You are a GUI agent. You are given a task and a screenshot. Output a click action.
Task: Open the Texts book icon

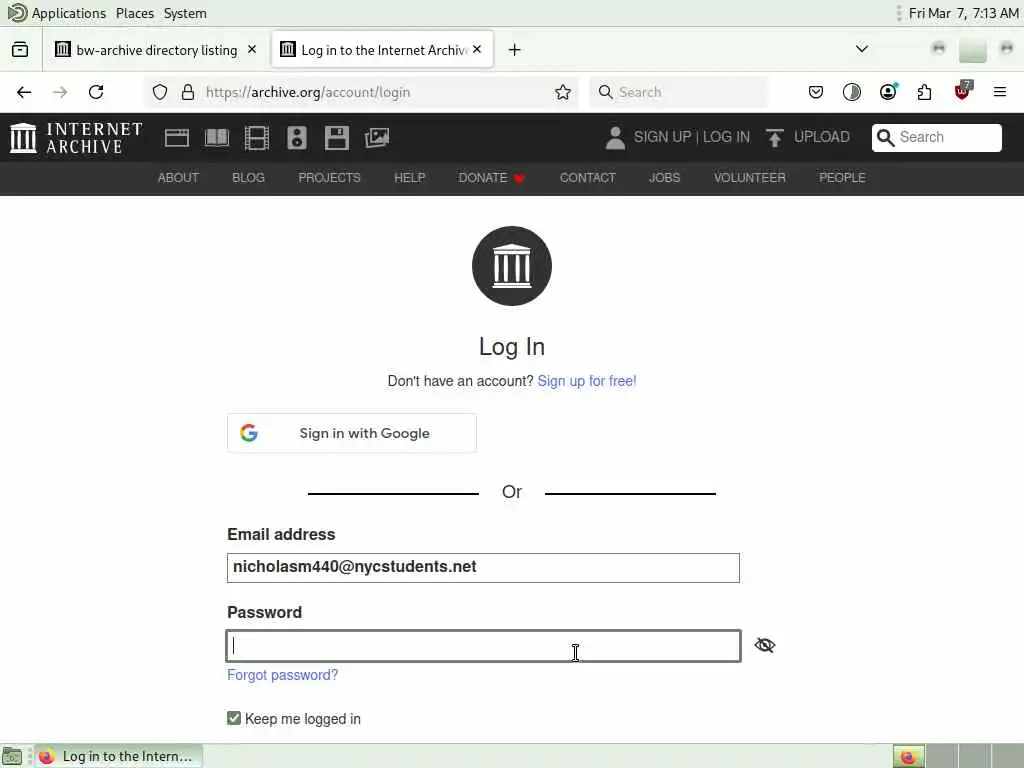pos(217,138)
